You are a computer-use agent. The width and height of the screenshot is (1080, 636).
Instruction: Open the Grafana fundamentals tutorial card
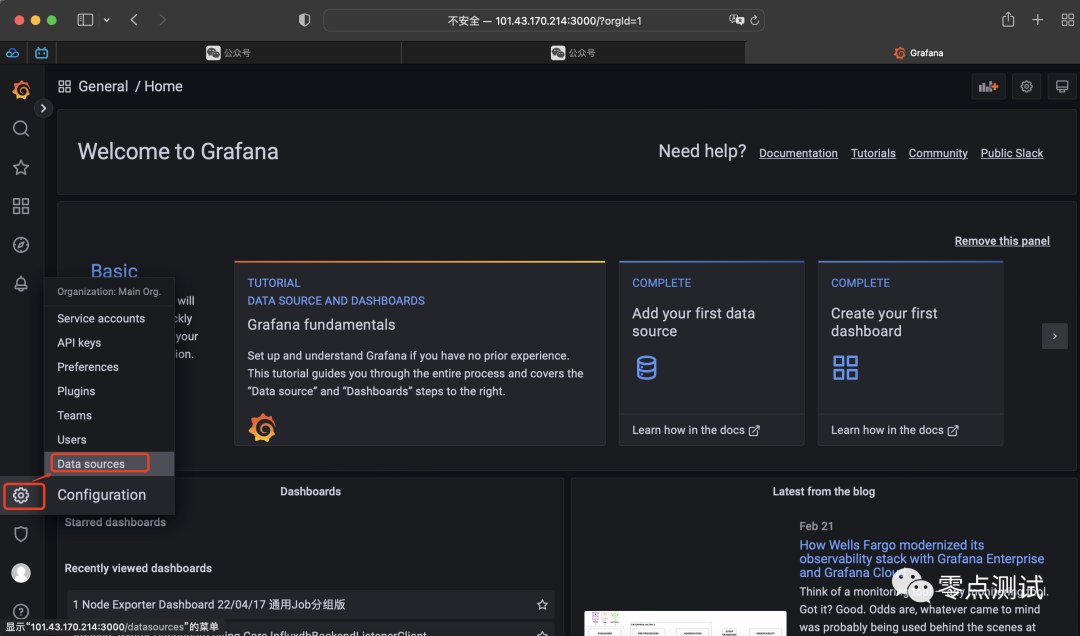coord(419,353)
